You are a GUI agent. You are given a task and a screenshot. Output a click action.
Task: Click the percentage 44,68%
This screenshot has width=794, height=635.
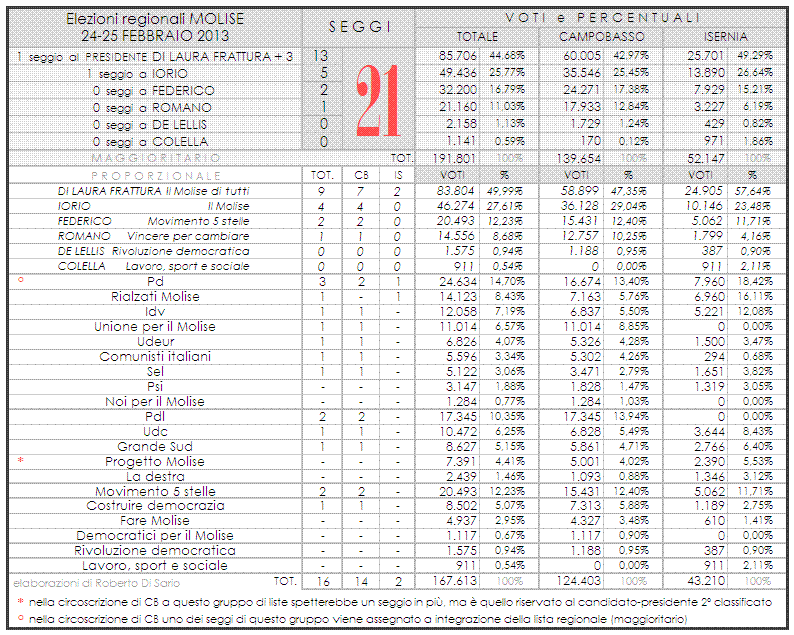[x=507, y=56]
